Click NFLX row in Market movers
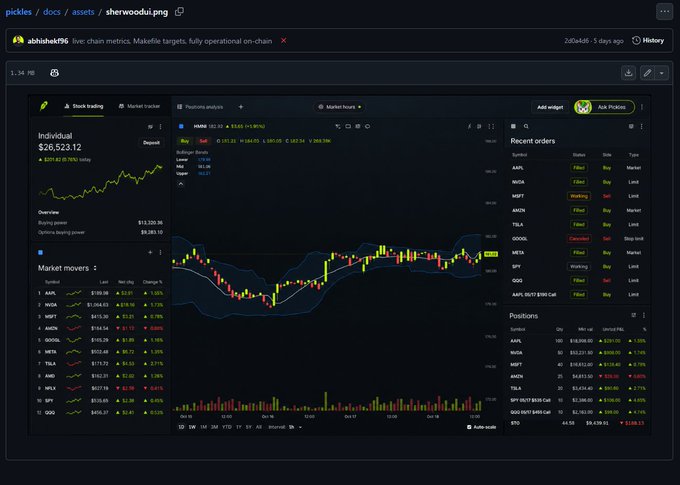680x485 pixels. 100,388
